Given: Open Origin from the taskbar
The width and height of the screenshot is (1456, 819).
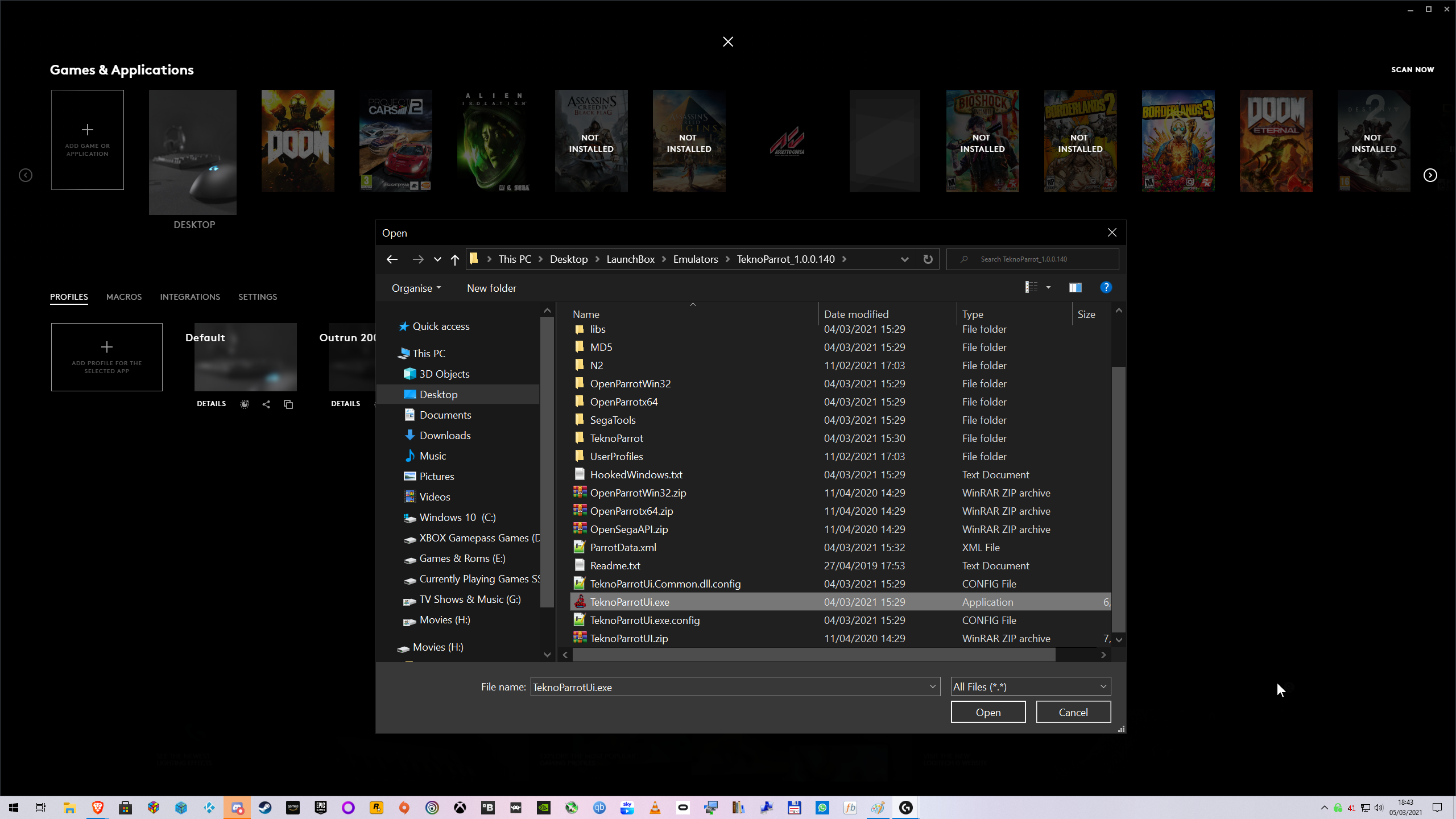Looking at the screenshot, I should pyautogui.click(x=404, y=808).
